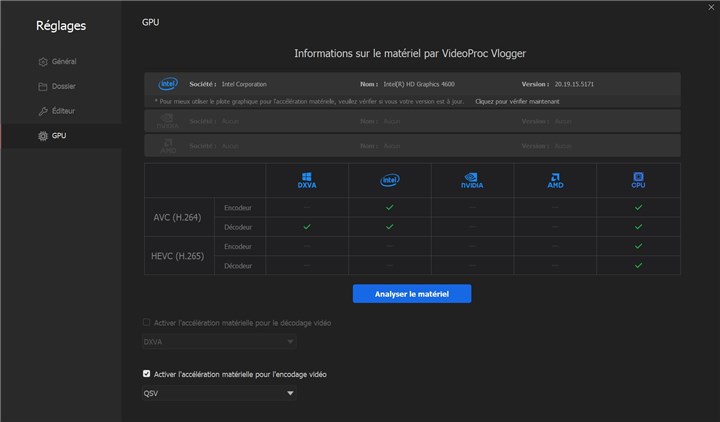Click 'Intel(R) HD Graphics 4600' name text
The height and width of the screenshot is (422, 720).
[x=419, y=84]
